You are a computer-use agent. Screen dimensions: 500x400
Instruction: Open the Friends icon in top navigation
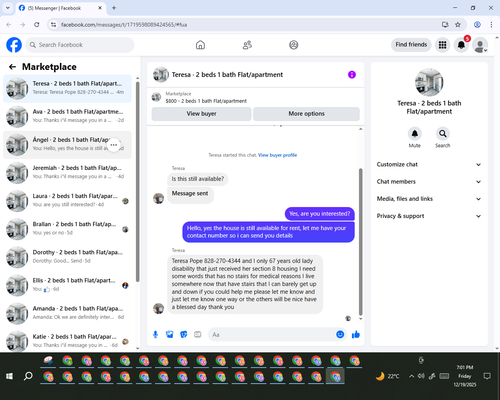[x=247, y=45]
